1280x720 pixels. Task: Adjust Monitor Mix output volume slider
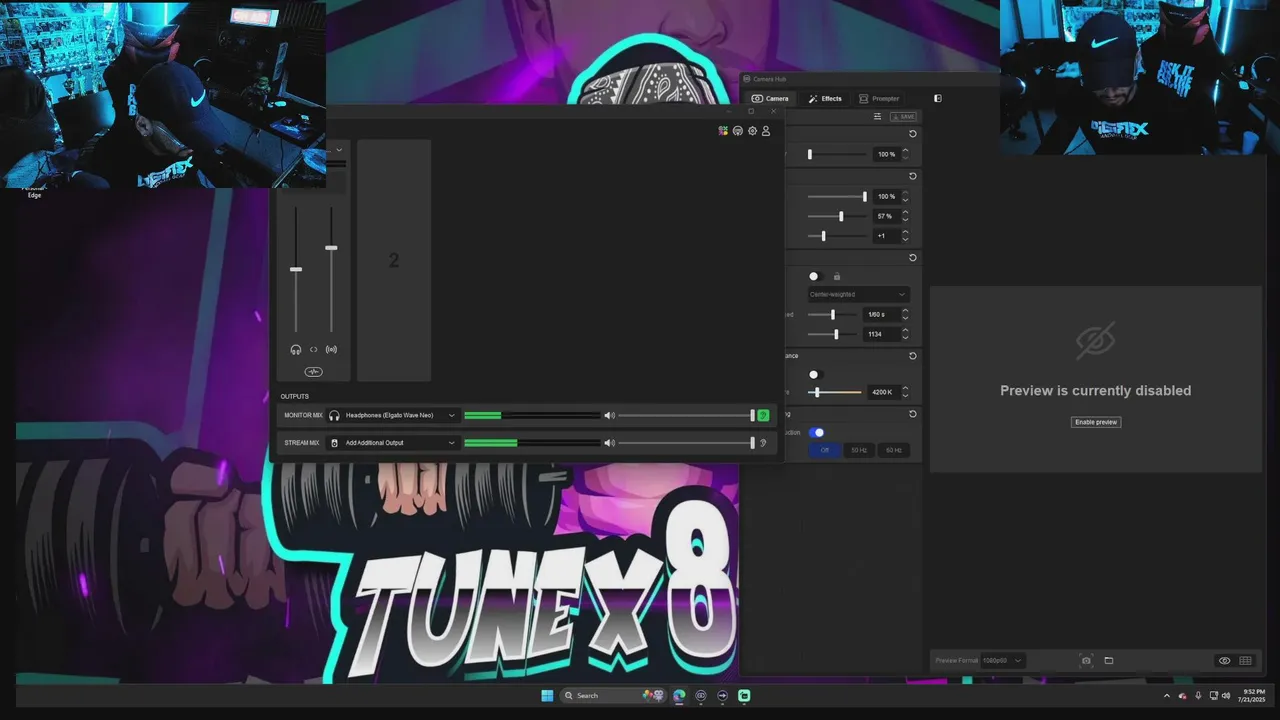[x=686, y=415]
